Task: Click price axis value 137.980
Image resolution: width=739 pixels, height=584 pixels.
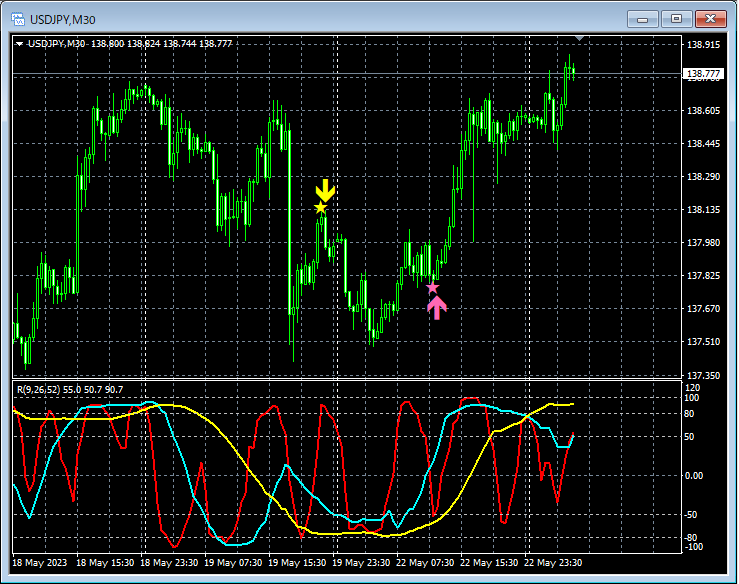Action: [703, 243]
